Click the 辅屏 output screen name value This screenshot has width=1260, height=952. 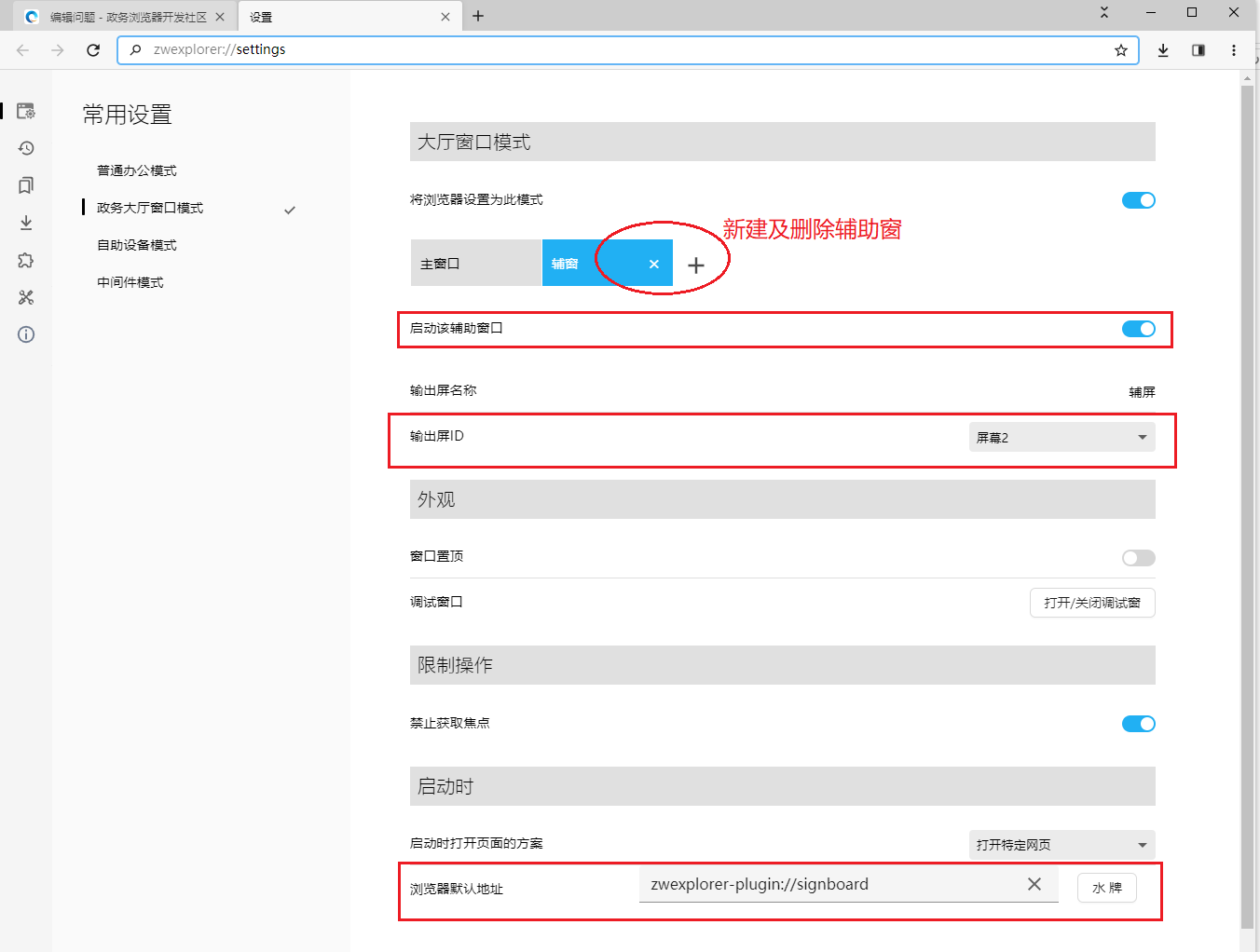[x=1142, y=392]
